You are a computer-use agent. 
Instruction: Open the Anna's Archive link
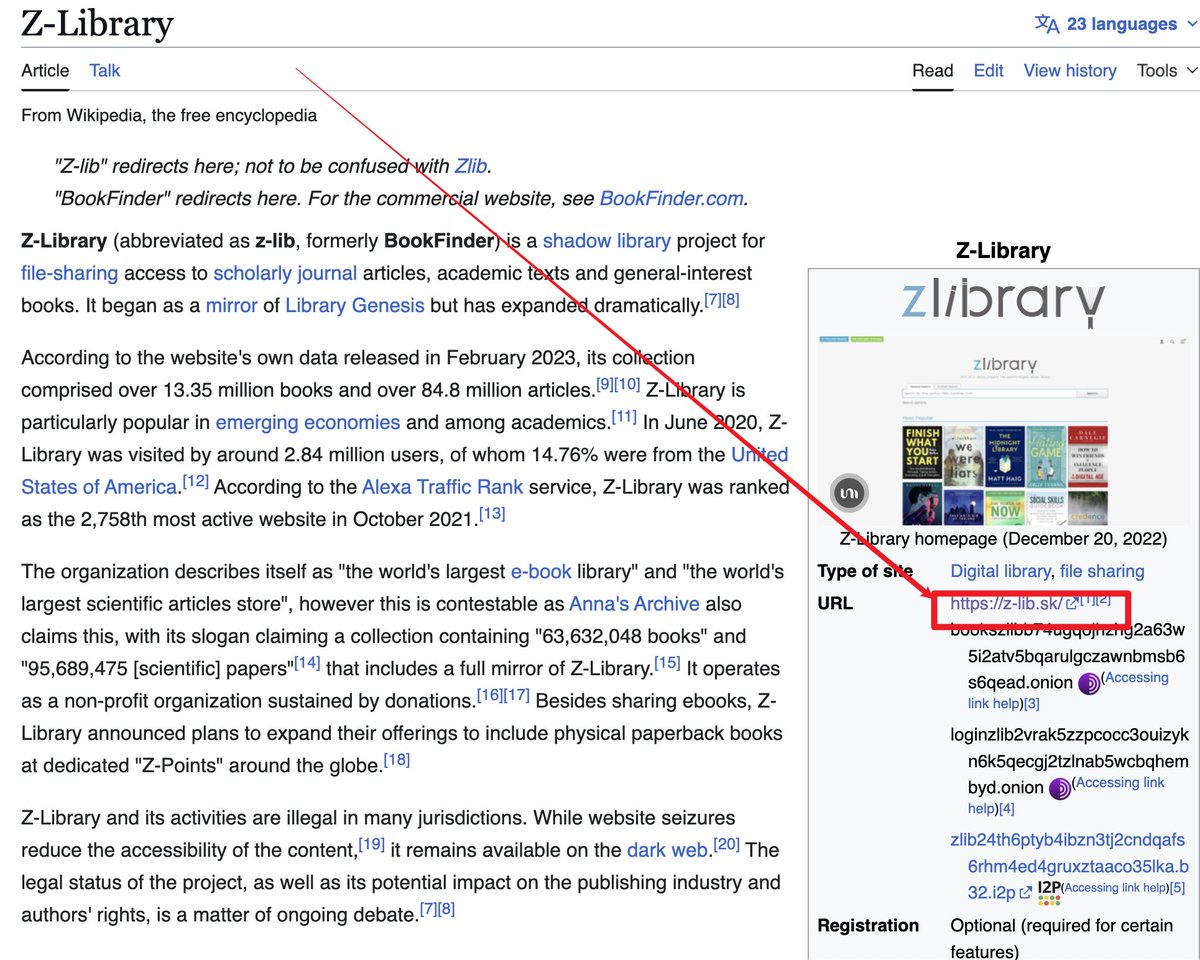point(634,604)
